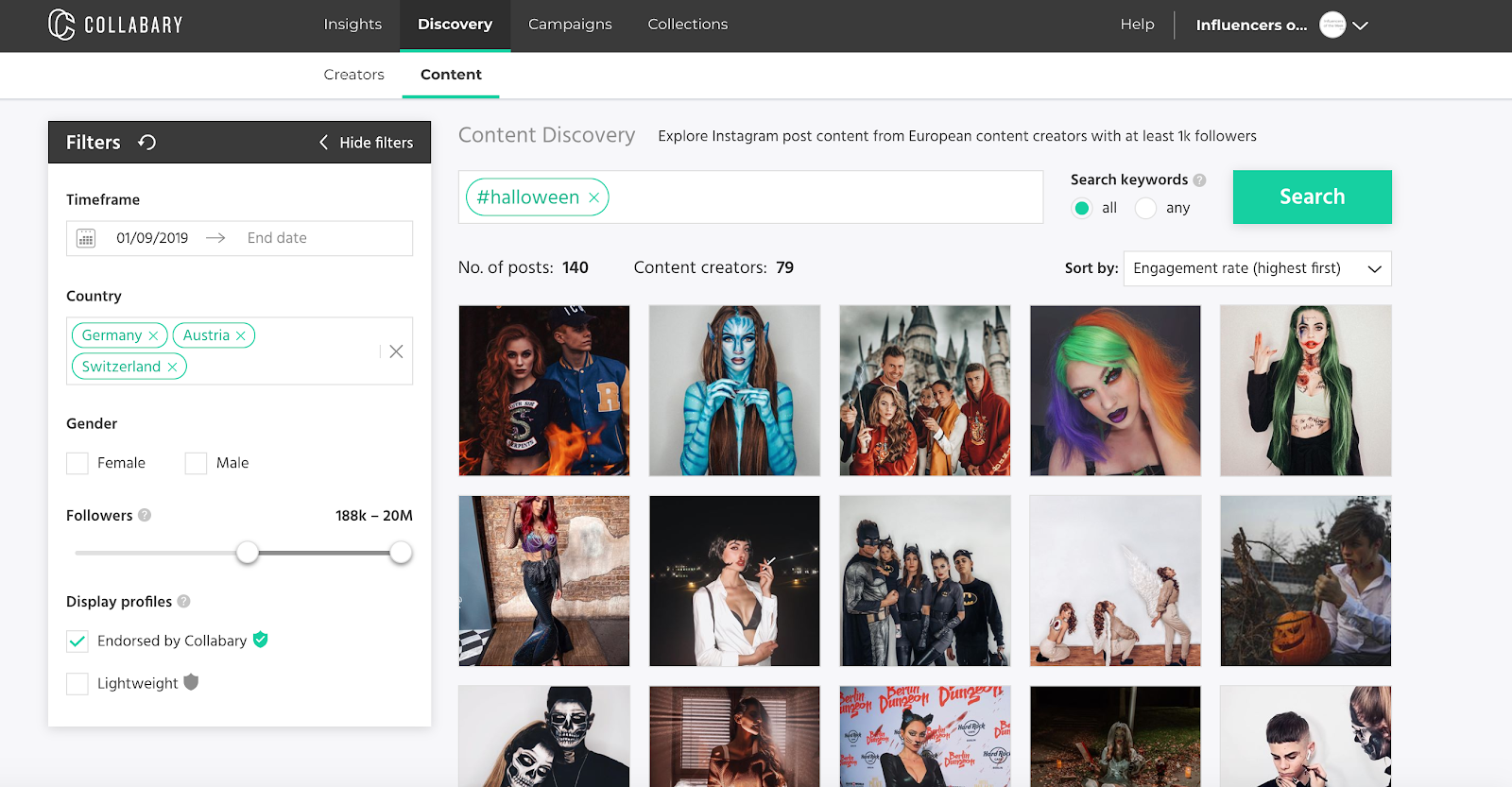Viewport: 1512px width, 787px height.
Task: Switch to the Creators tab
Action: 354,75
